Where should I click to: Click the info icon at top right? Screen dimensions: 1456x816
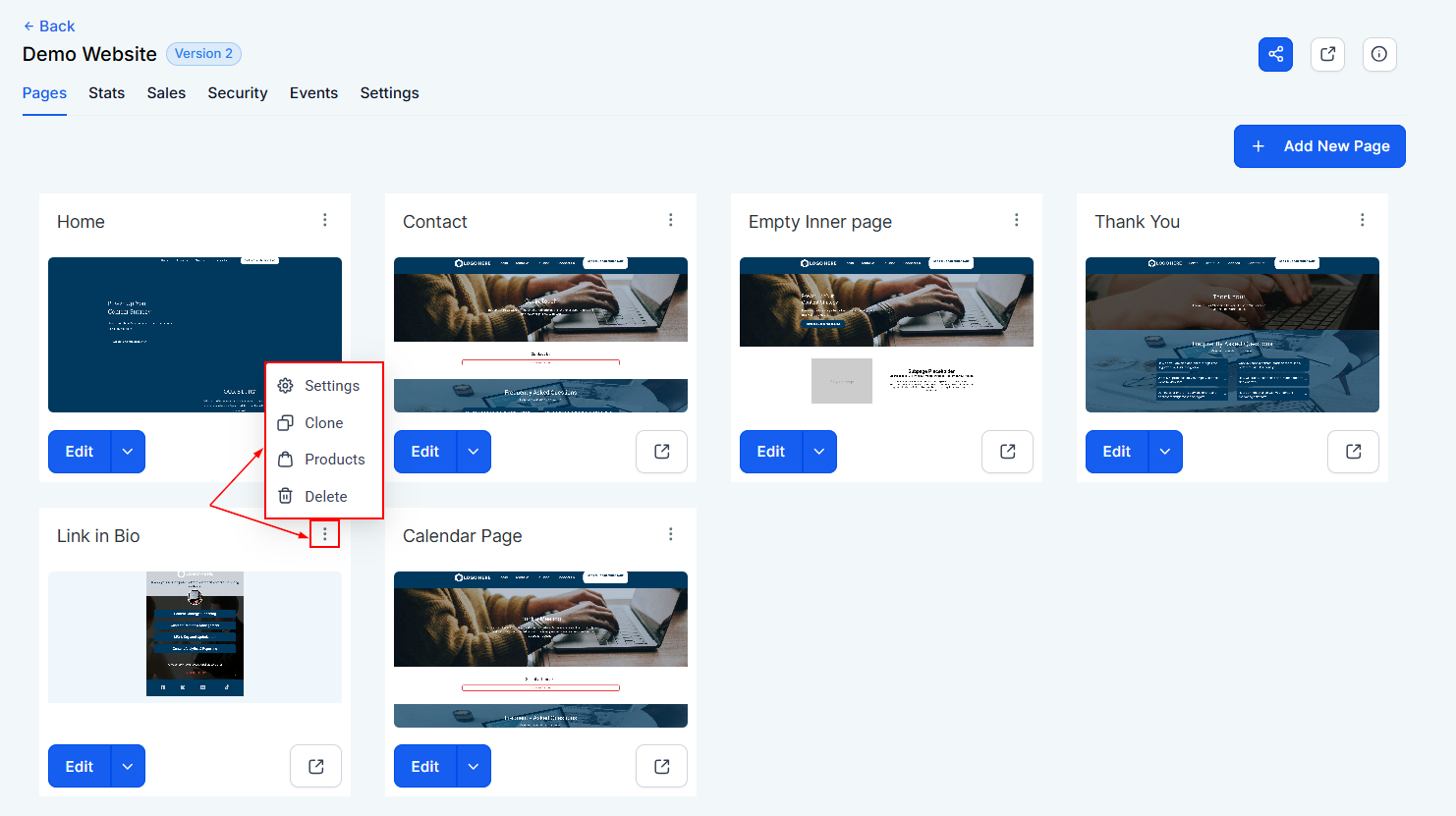pyautogui.click(x=1379, y=54)
